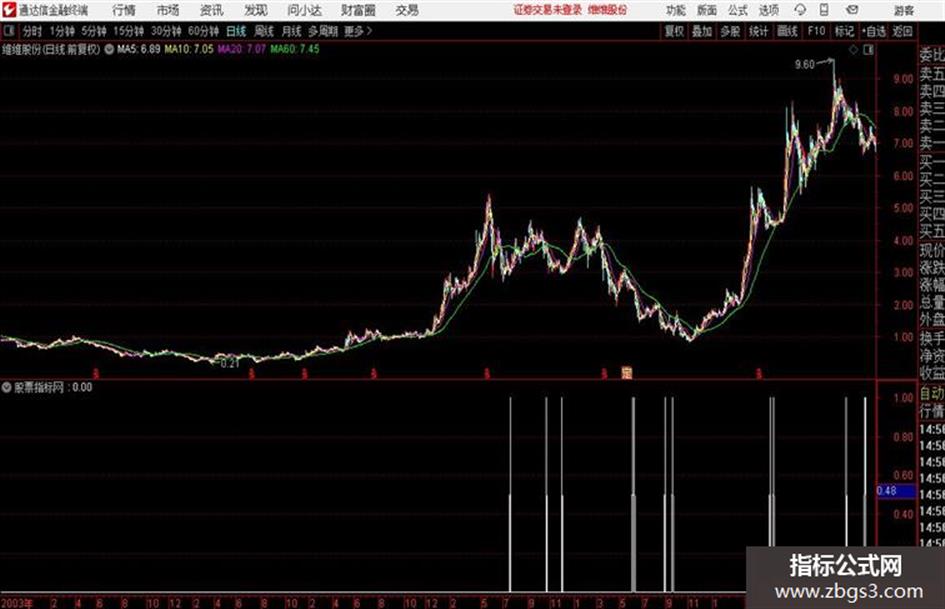945x609 pixels.
Task: Click the MA60: 7.45 indicator value
Action: [295, 49]
